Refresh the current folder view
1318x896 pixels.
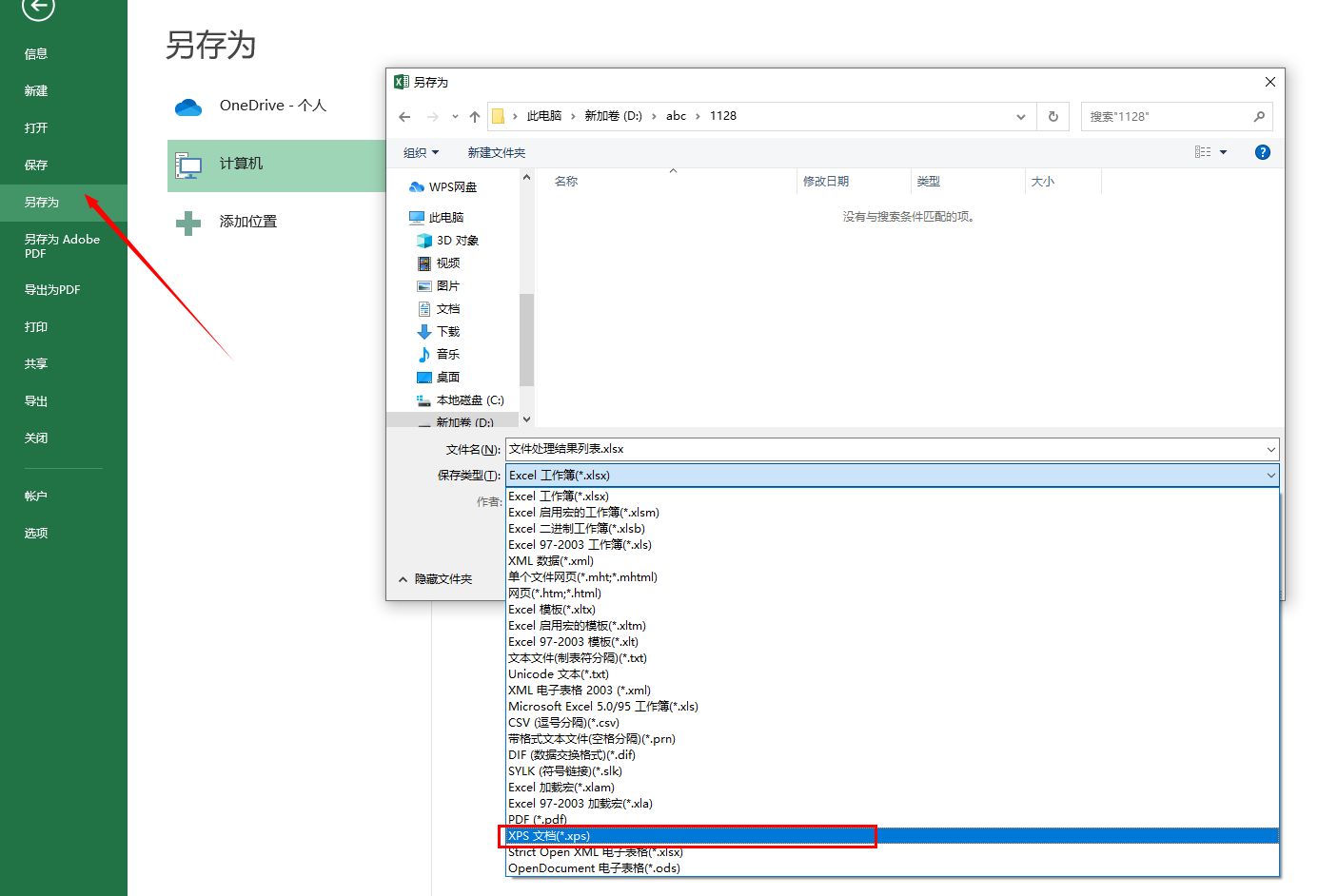click(x=1053, y=116)
